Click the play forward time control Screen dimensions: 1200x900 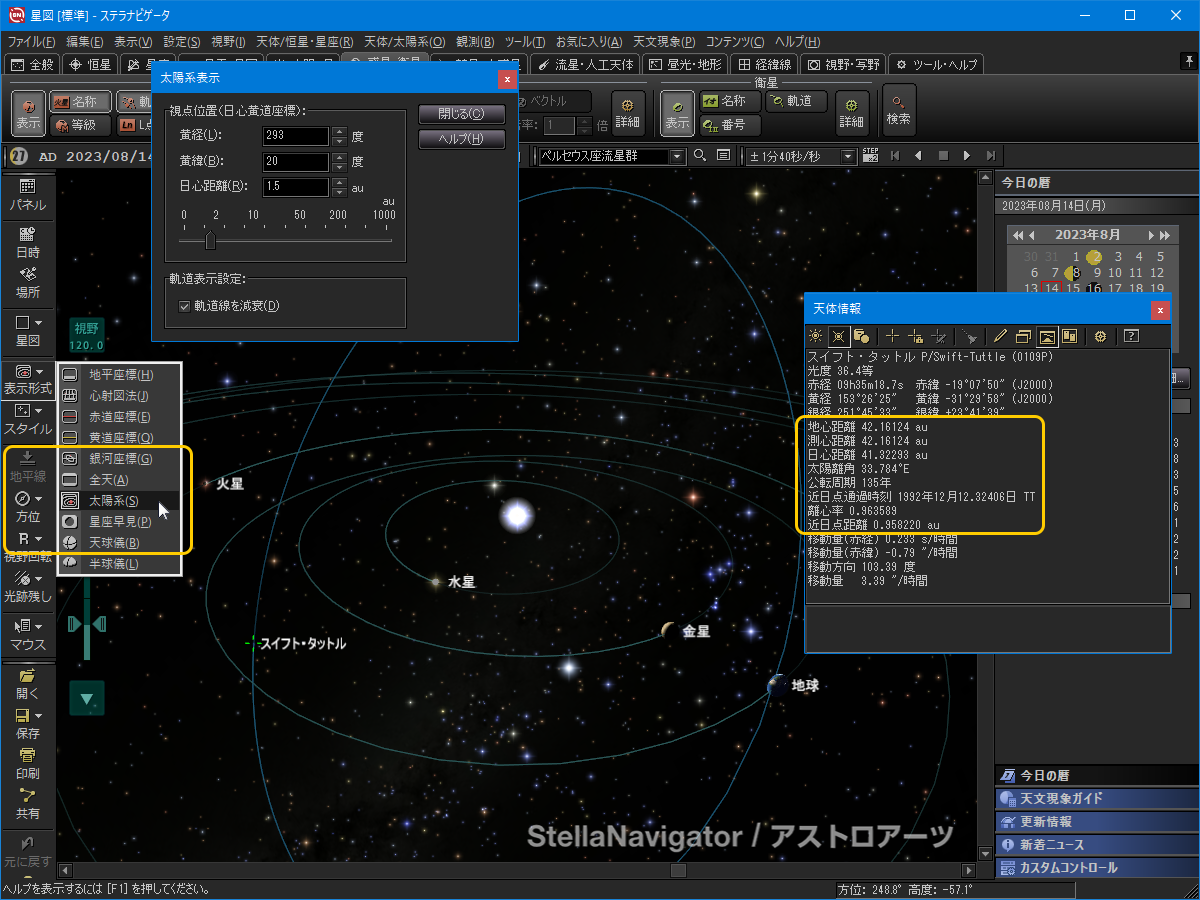click(x=966, y=156)
